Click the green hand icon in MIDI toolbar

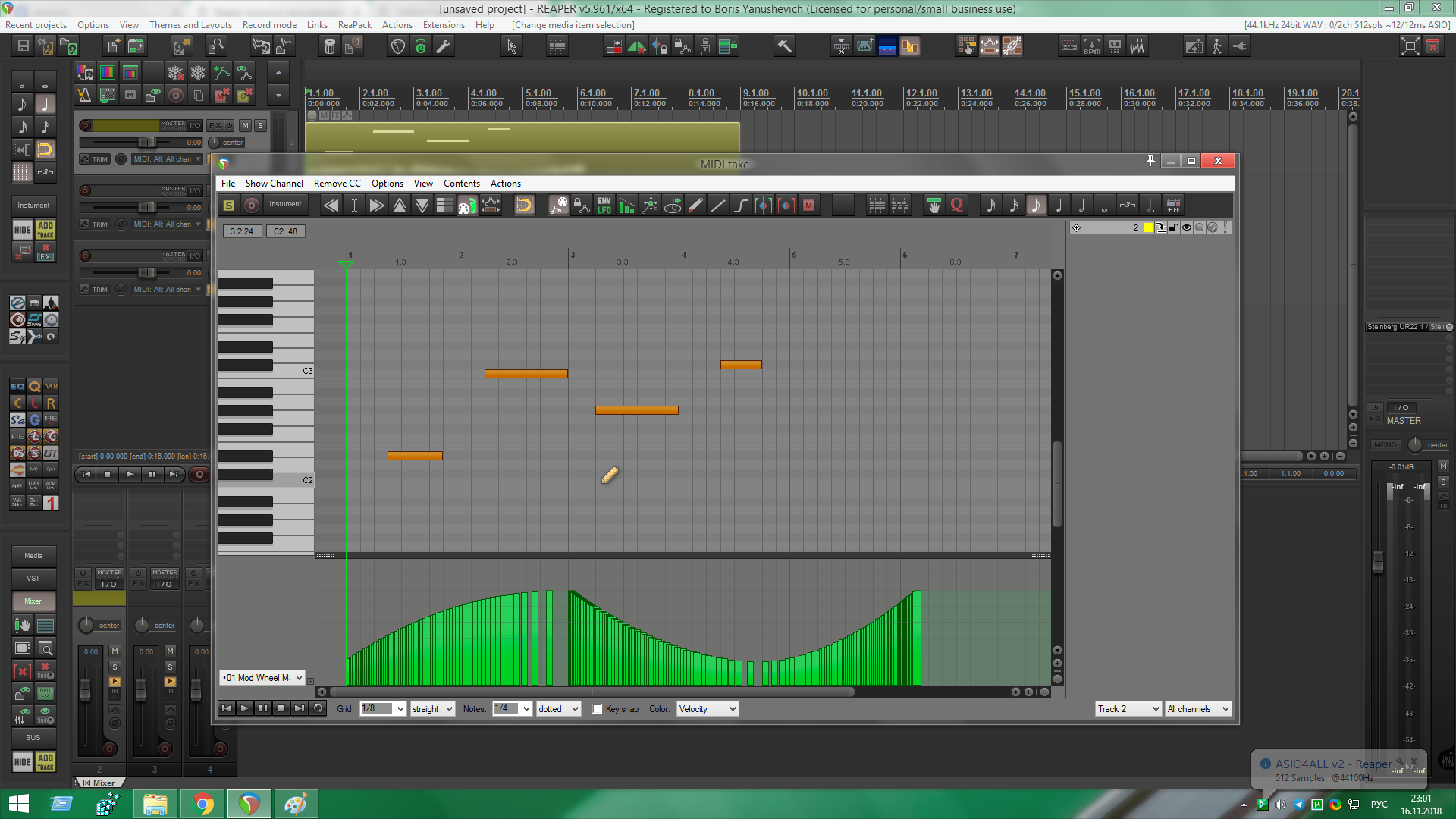[x=934, y=205]
